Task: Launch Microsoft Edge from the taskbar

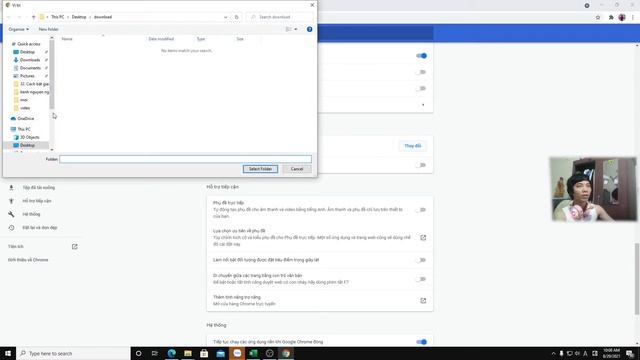Action: [x=171, y=353]
